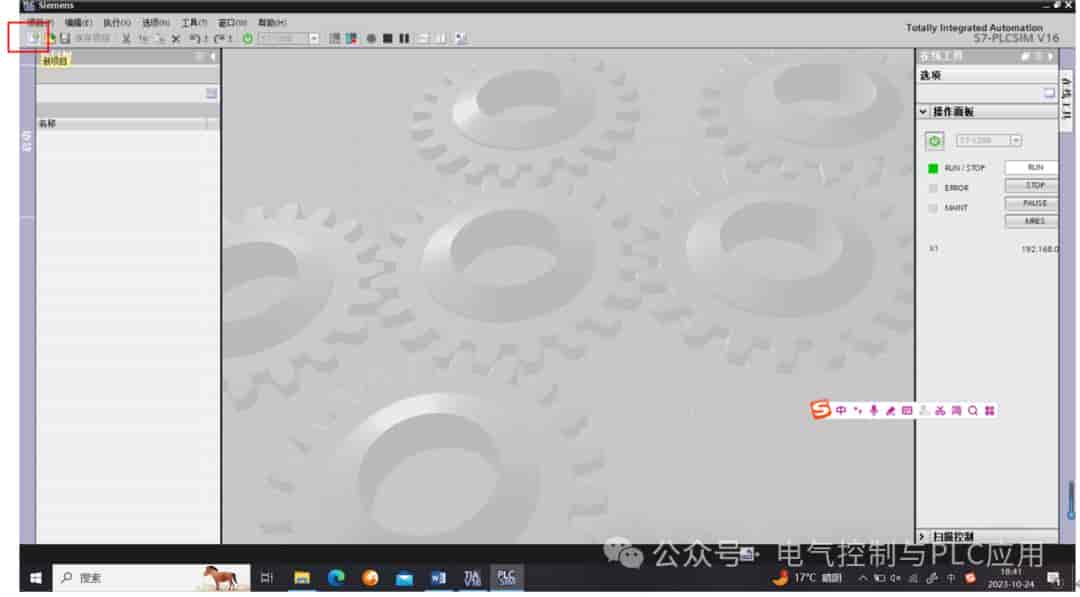Click the record circle toolbar icon
This screenshot has width=1080, height=597.
pos(371,39)
